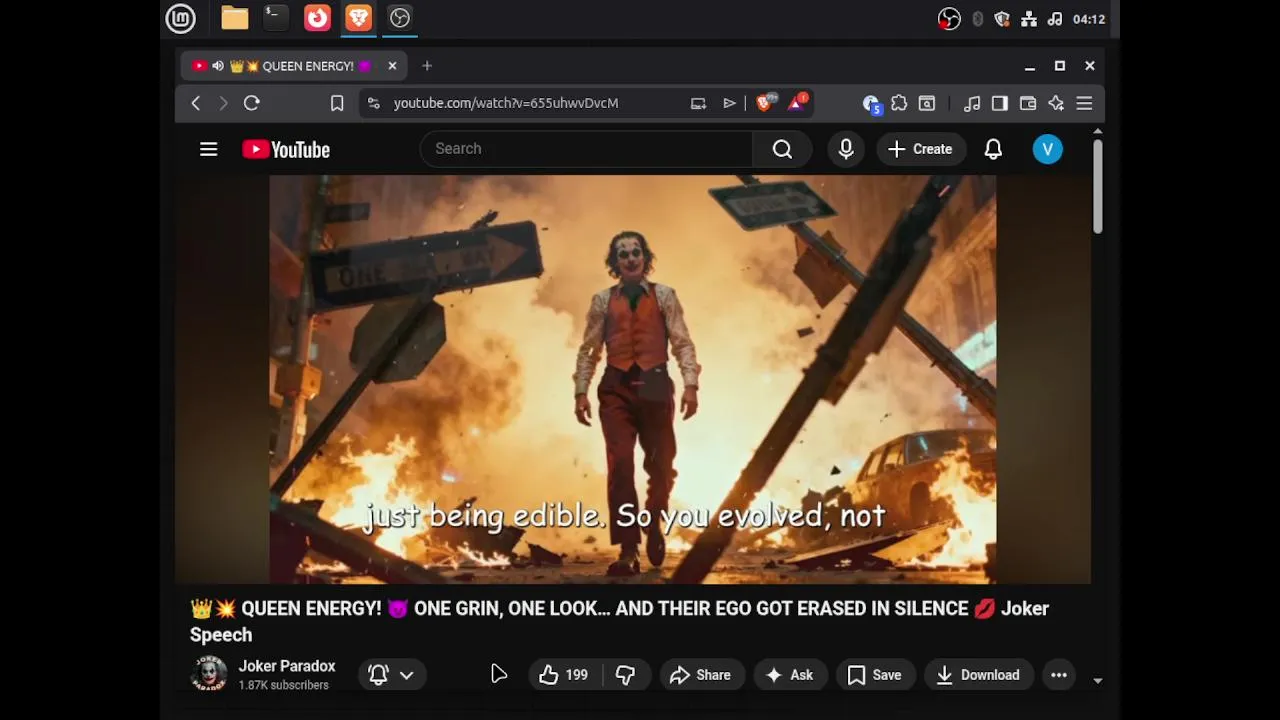Focus the YouTube Search input field

587,149
